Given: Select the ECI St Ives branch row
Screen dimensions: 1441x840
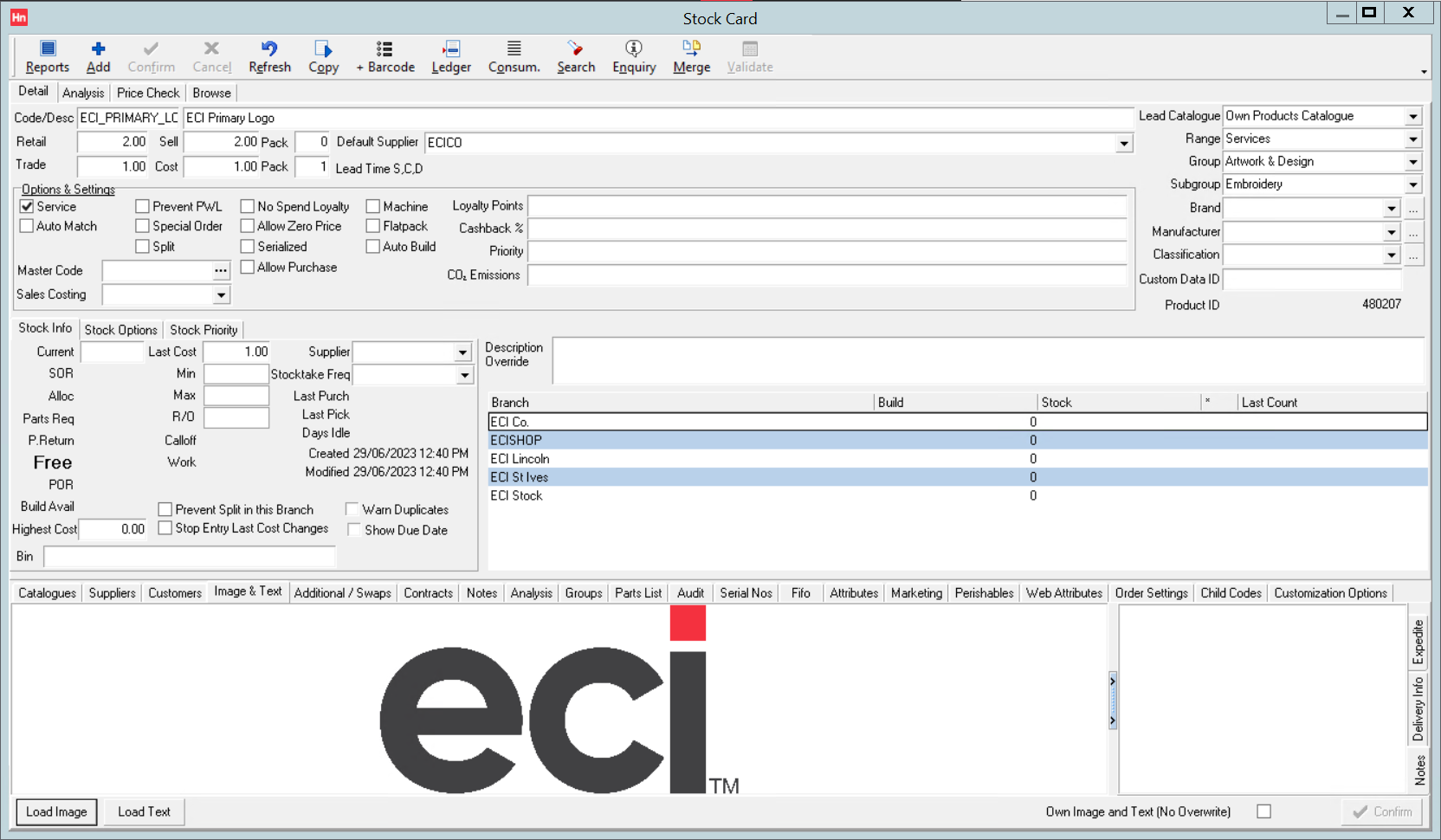Looking at the screenshot, I should click(x=958, y=477).
